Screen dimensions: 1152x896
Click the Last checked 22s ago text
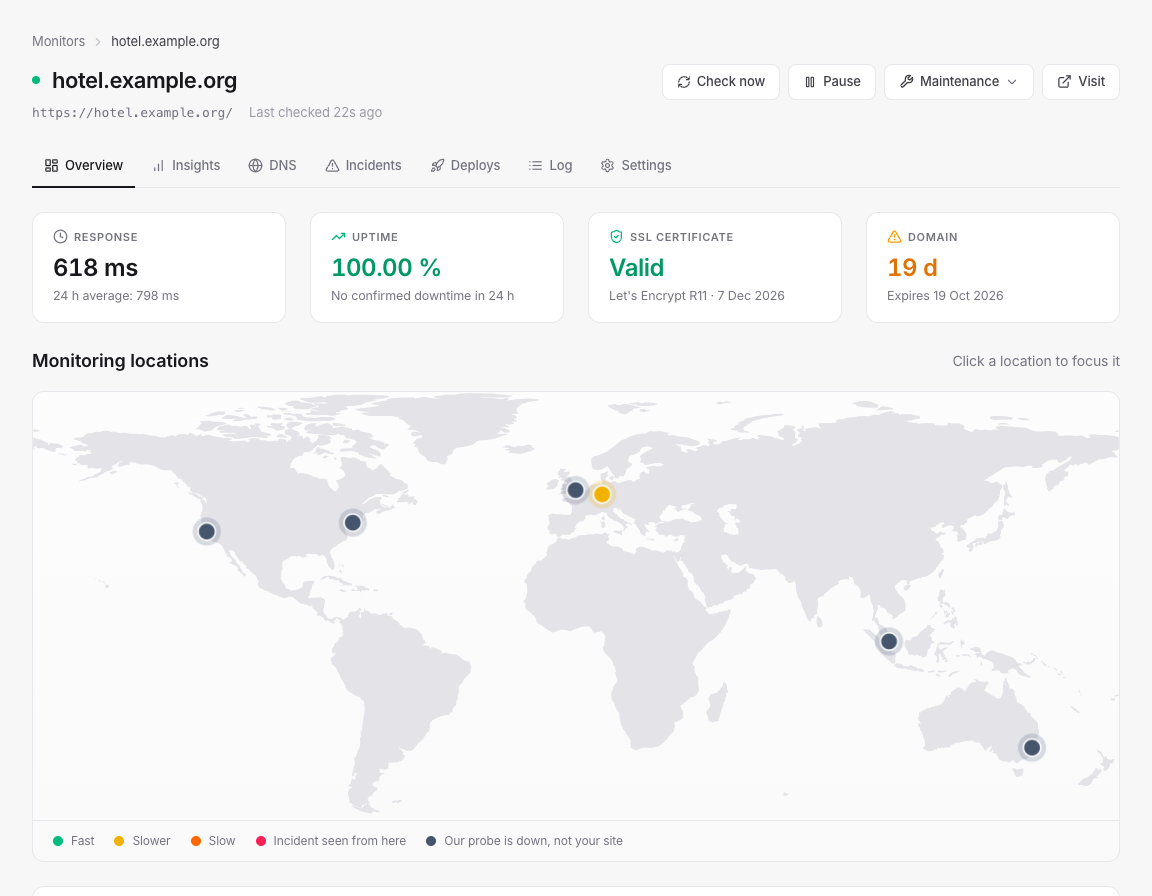[315, 112]
